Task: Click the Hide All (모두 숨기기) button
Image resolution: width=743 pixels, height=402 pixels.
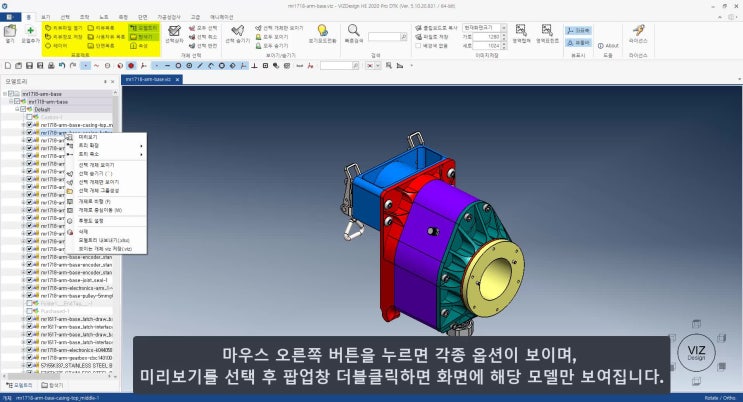Action: point(272,46)
